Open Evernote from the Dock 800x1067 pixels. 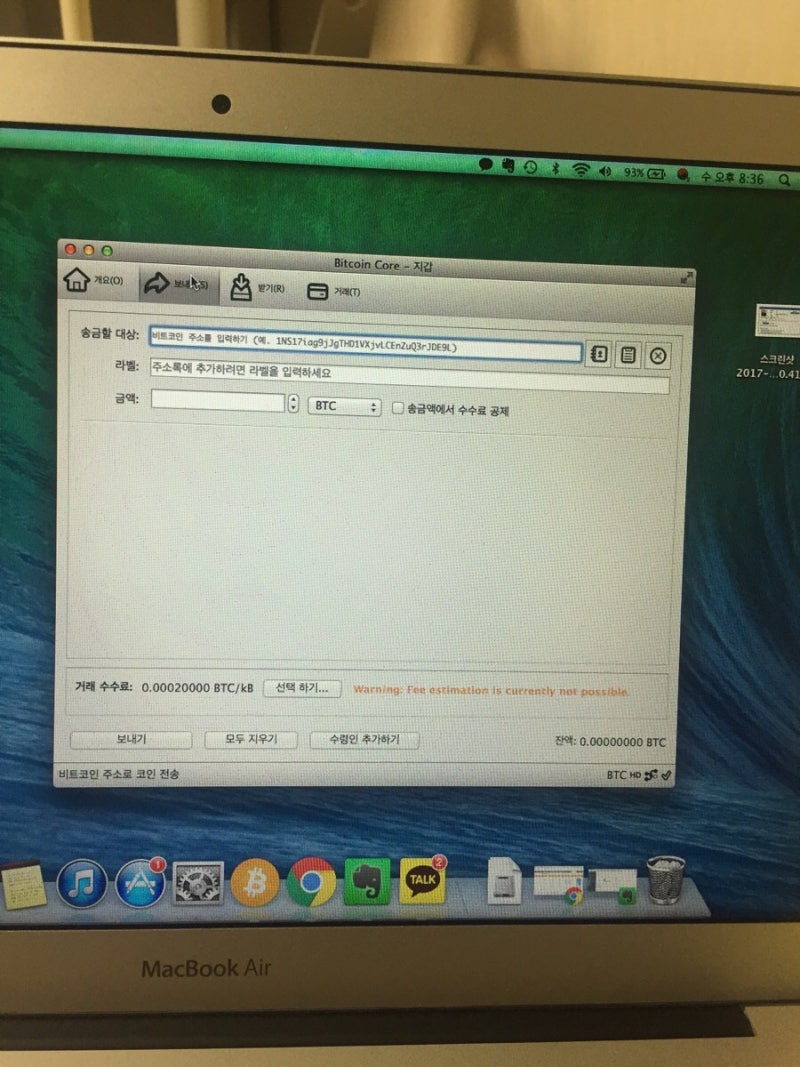click(367, 882)
